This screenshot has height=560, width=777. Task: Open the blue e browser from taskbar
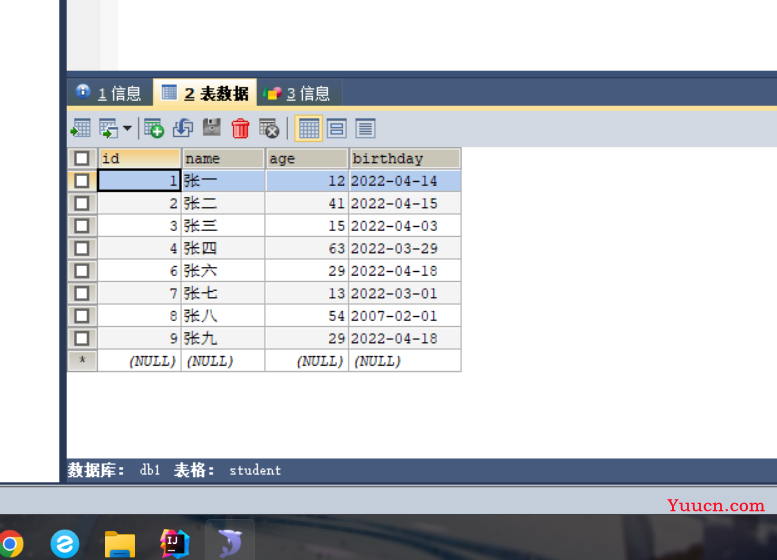click(64, 544)
